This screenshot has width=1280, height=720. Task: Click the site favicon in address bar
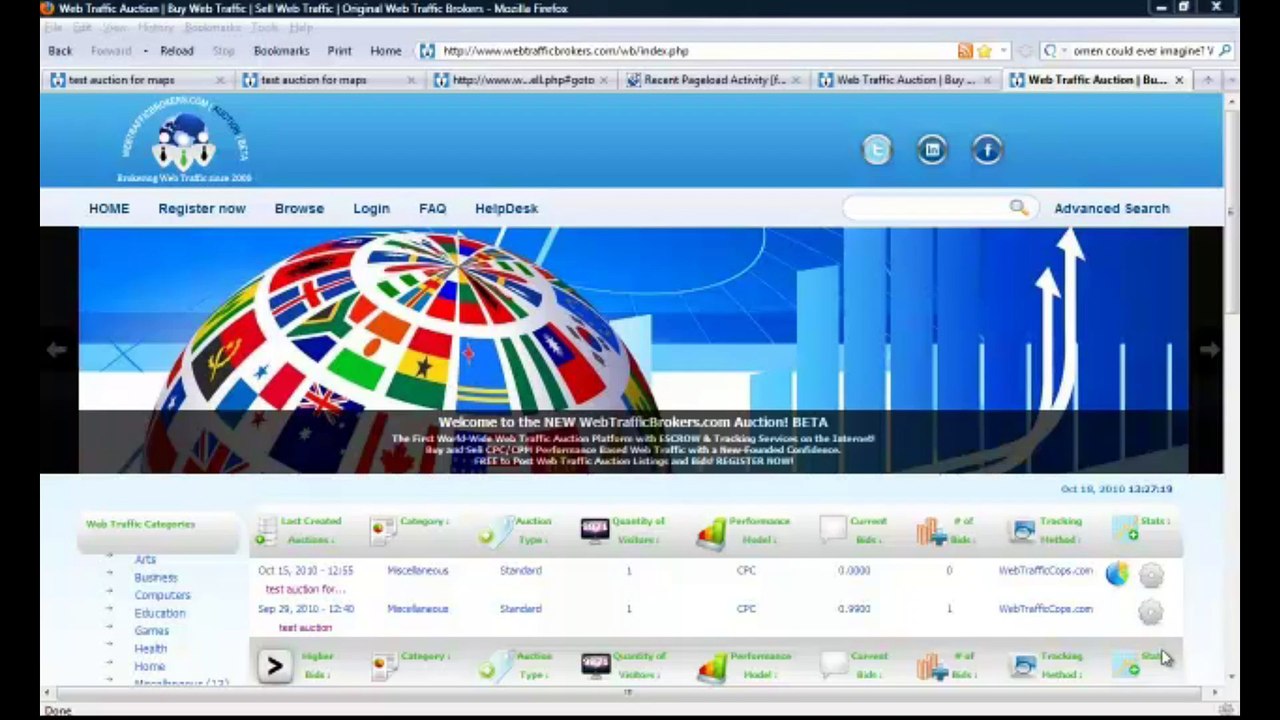click(x=427, y=51)
